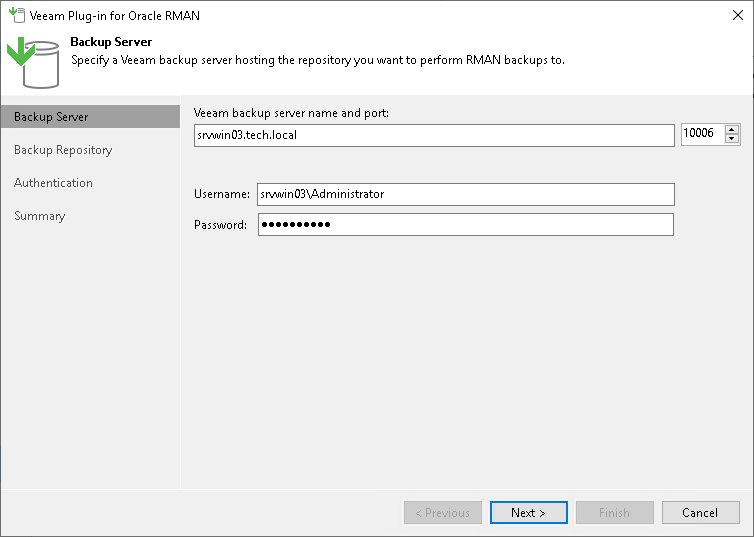Increase the port number with up arrow
The width and height of the screenshot is (754, 537).
(732, 129)
